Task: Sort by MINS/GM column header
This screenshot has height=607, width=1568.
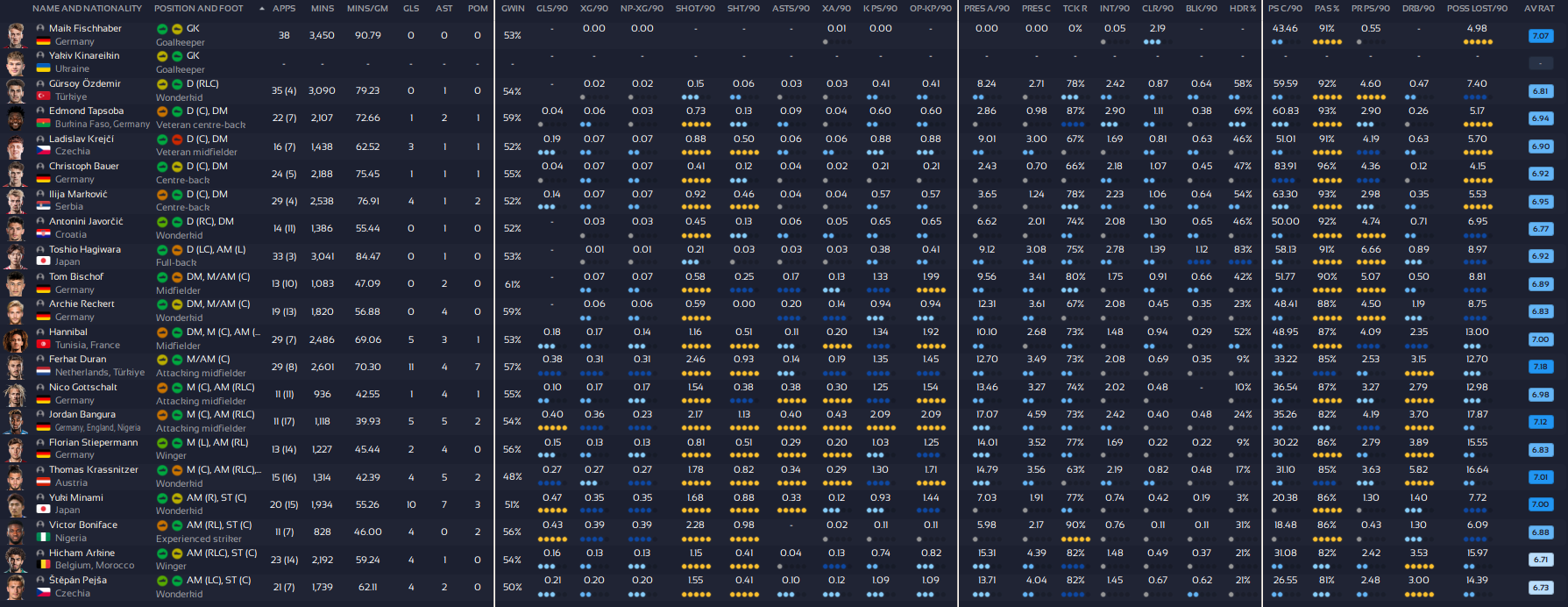Action: click(x=367, y=9)
